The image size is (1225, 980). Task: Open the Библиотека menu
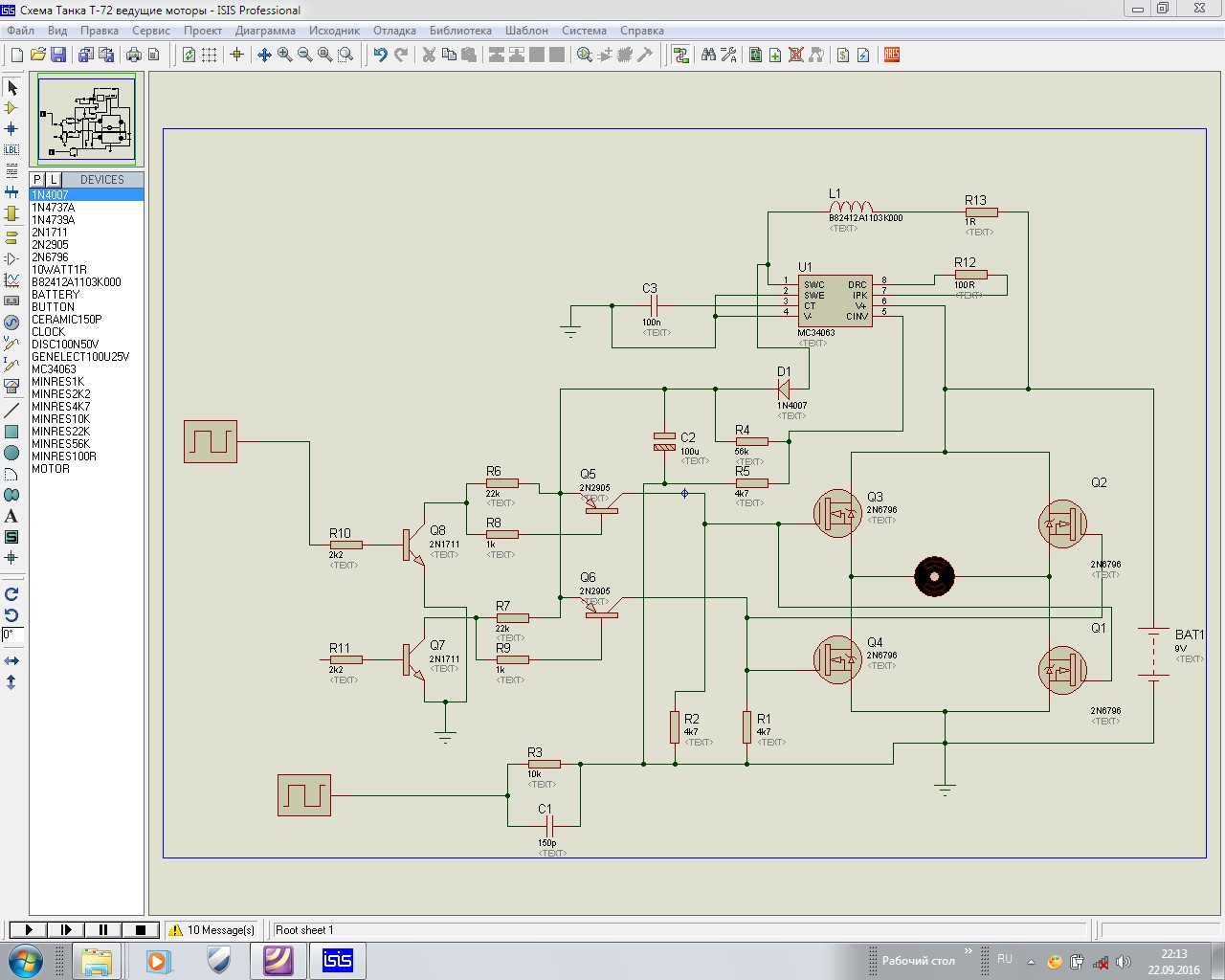460,31
